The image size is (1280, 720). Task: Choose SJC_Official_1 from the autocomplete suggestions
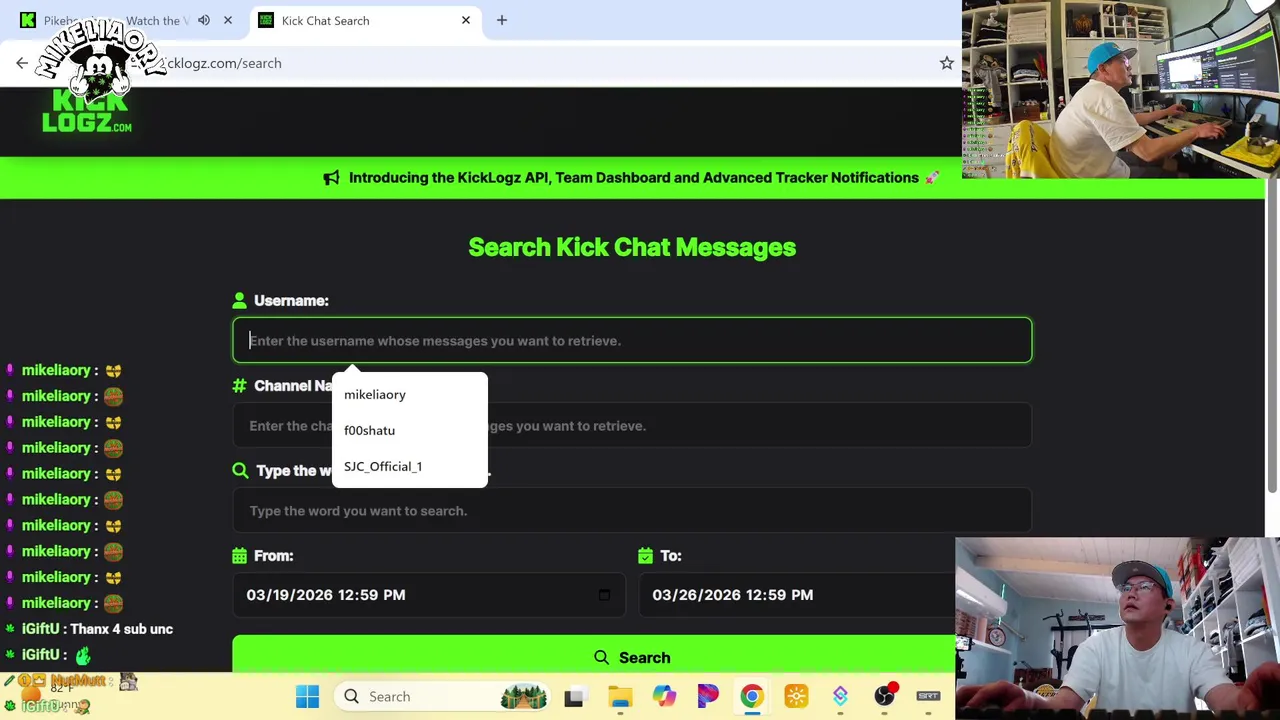(x=410, y=466)
